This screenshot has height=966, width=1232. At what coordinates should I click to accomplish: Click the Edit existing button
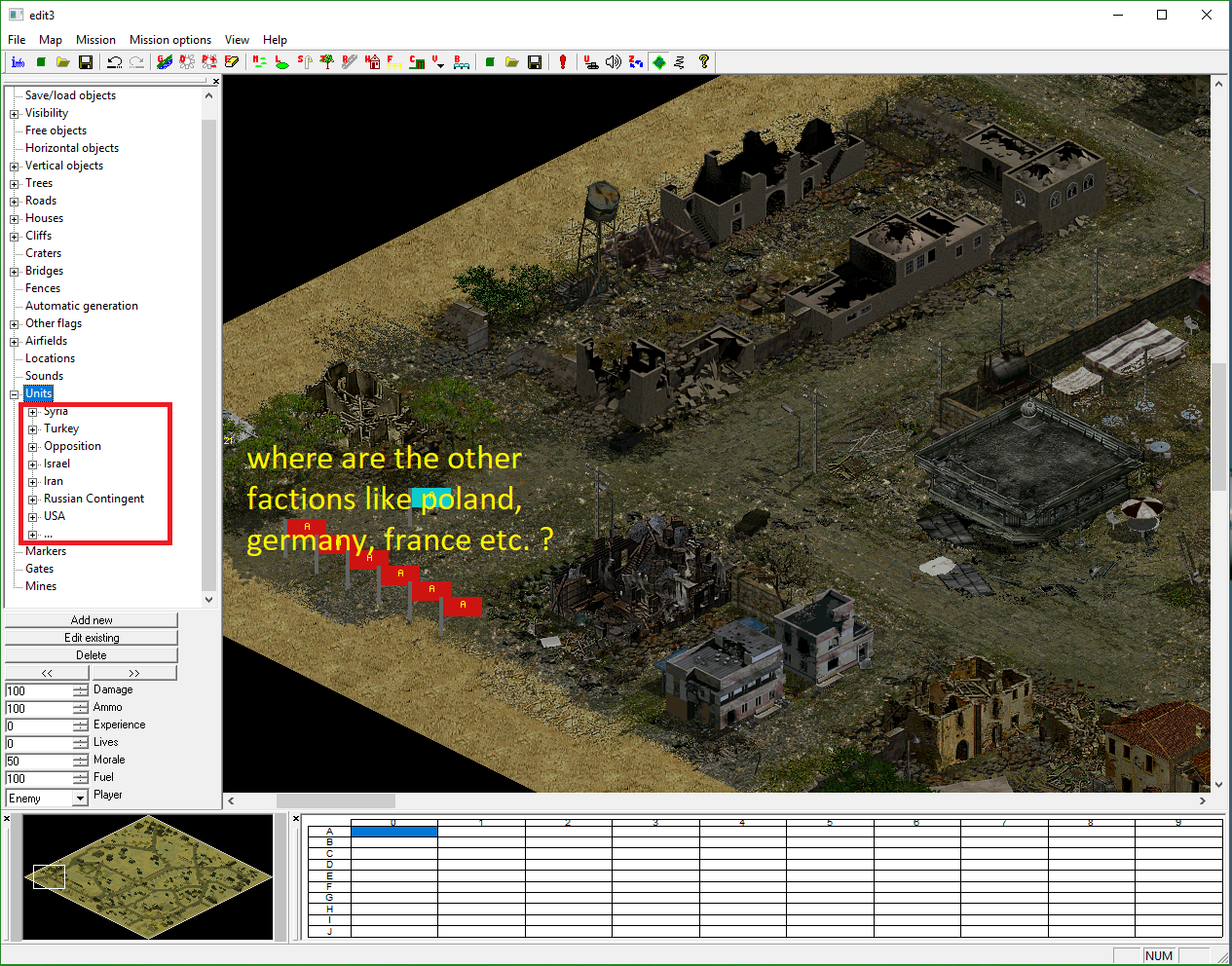coord(92,638)
